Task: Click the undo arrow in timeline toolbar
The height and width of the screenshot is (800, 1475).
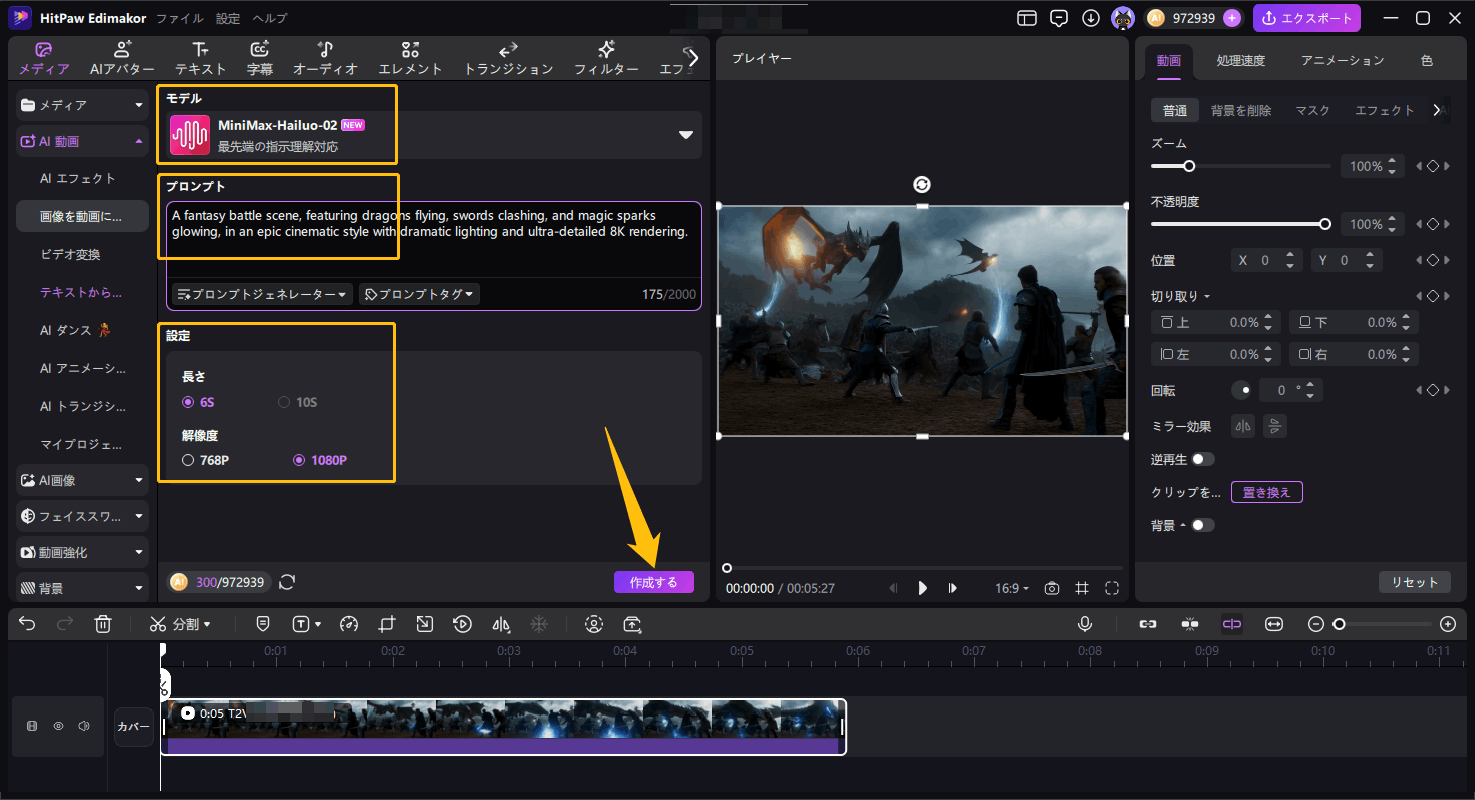Action: click(x=27, y=624)
